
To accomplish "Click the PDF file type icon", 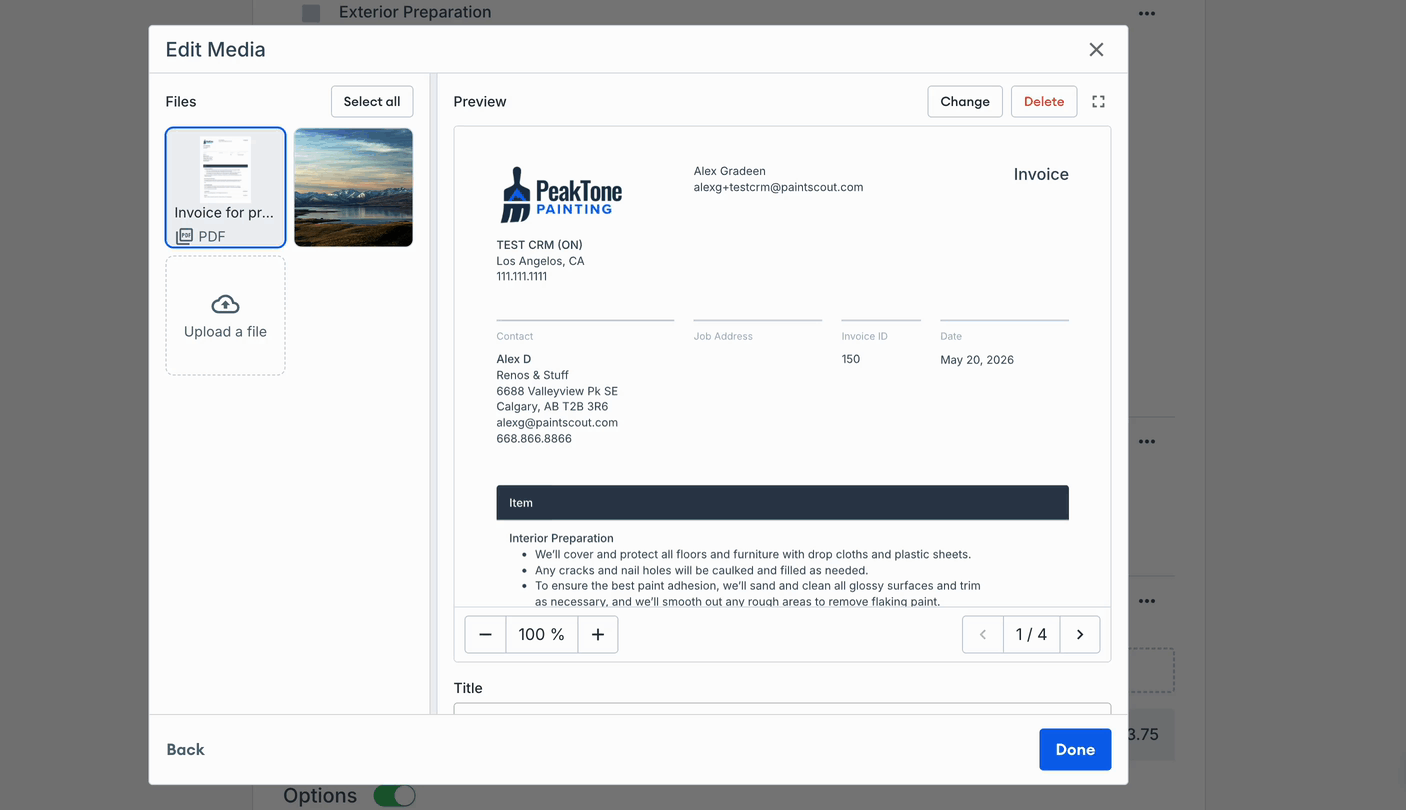I will click(184, 236).
